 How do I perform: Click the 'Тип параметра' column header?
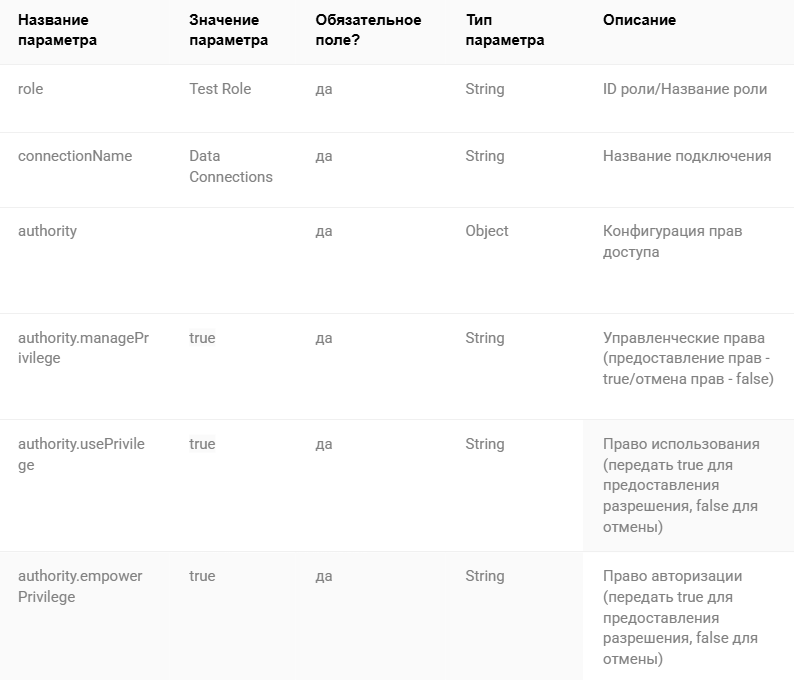coord(505,30)
